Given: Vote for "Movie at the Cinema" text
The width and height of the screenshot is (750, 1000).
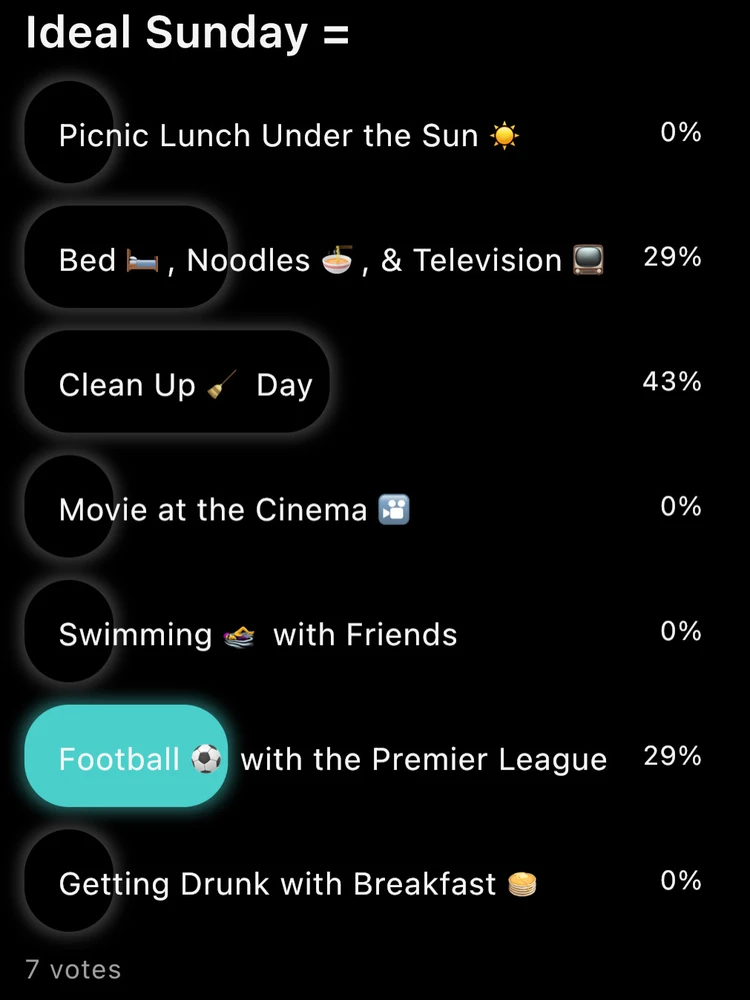Looking at the screenshot, I should click(x=213, y=510).
